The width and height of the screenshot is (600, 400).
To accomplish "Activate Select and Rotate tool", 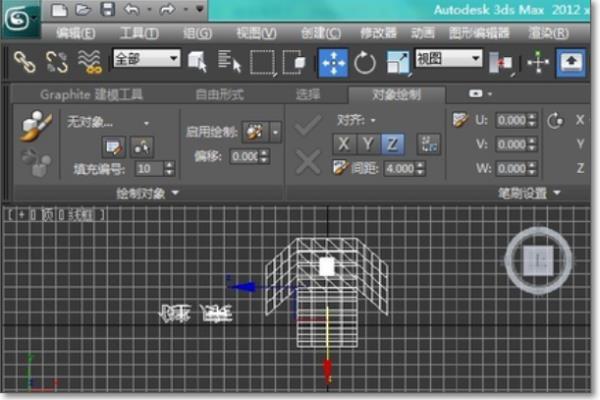I will coord(365,63).
